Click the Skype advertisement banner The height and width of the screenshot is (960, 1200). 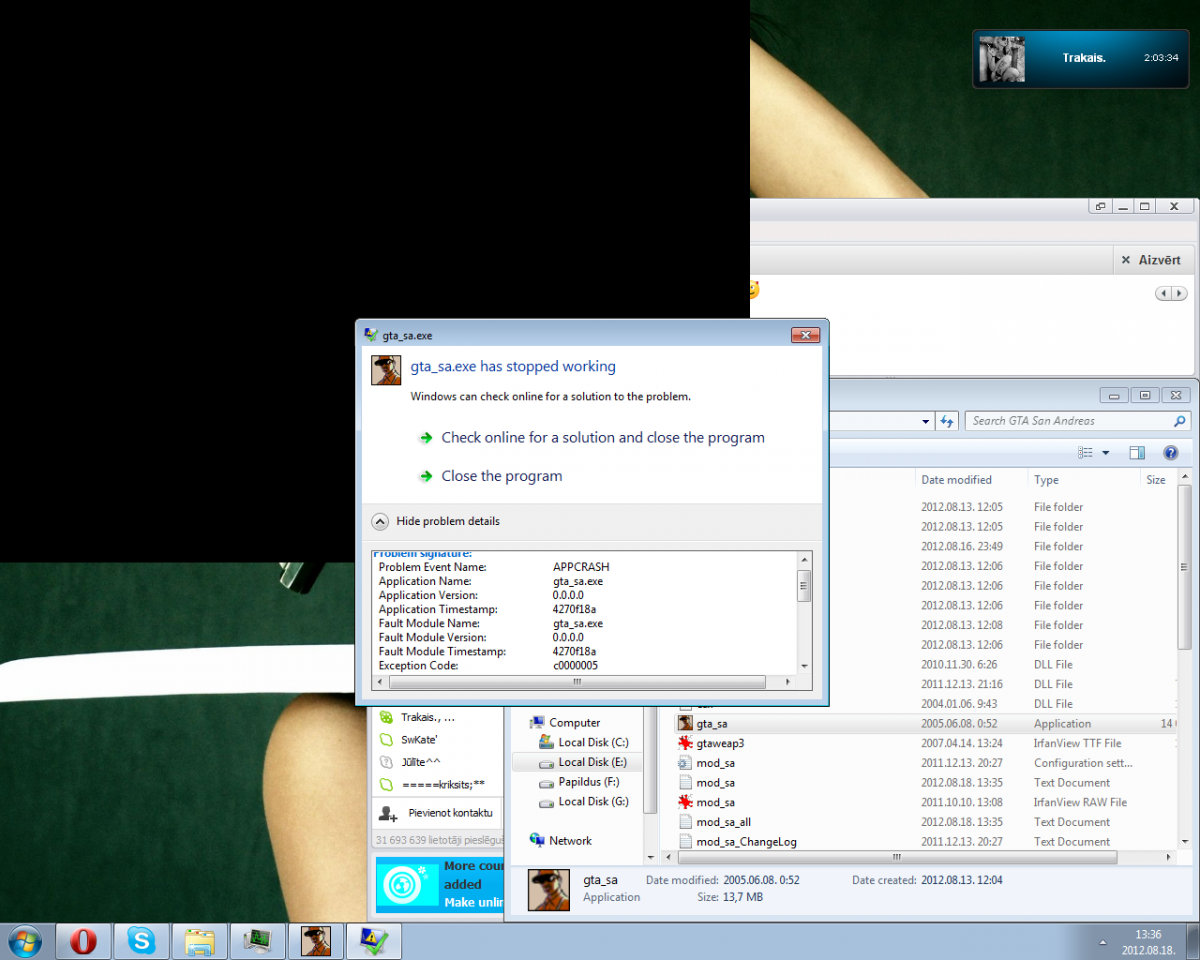point(440,885)
